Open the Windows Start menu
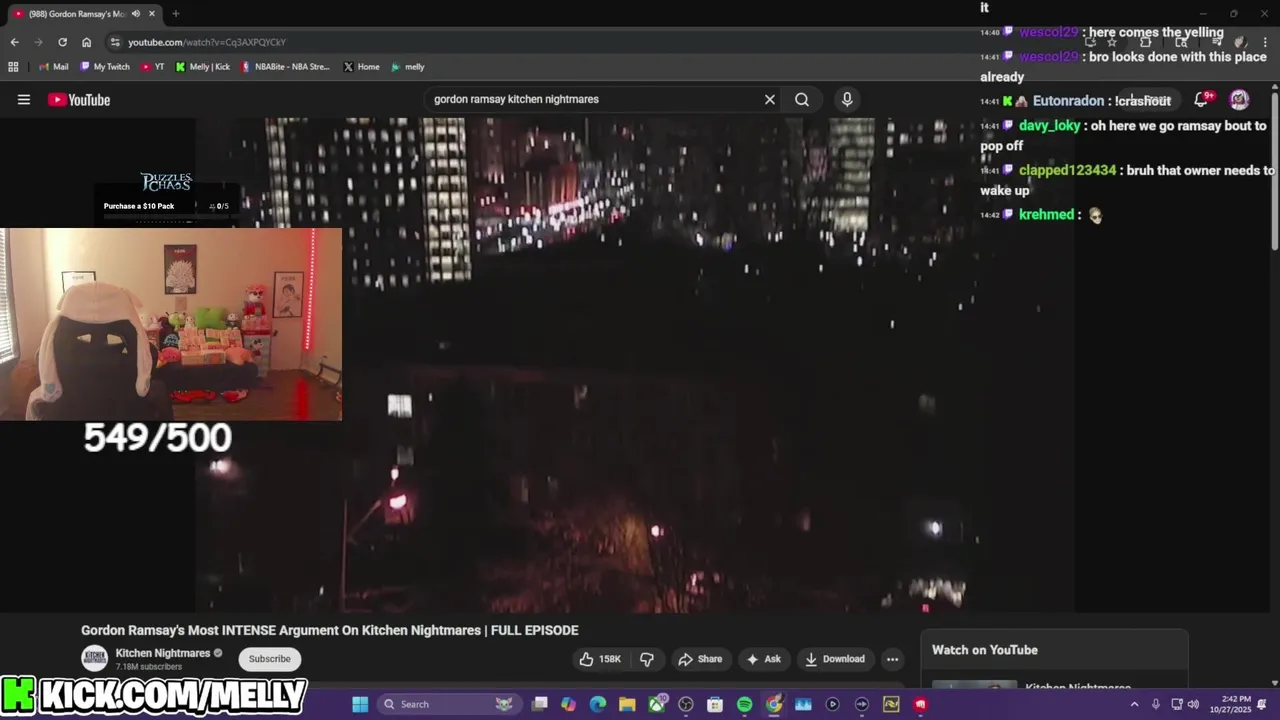The image size is (1280, 720). pos(360,704)
